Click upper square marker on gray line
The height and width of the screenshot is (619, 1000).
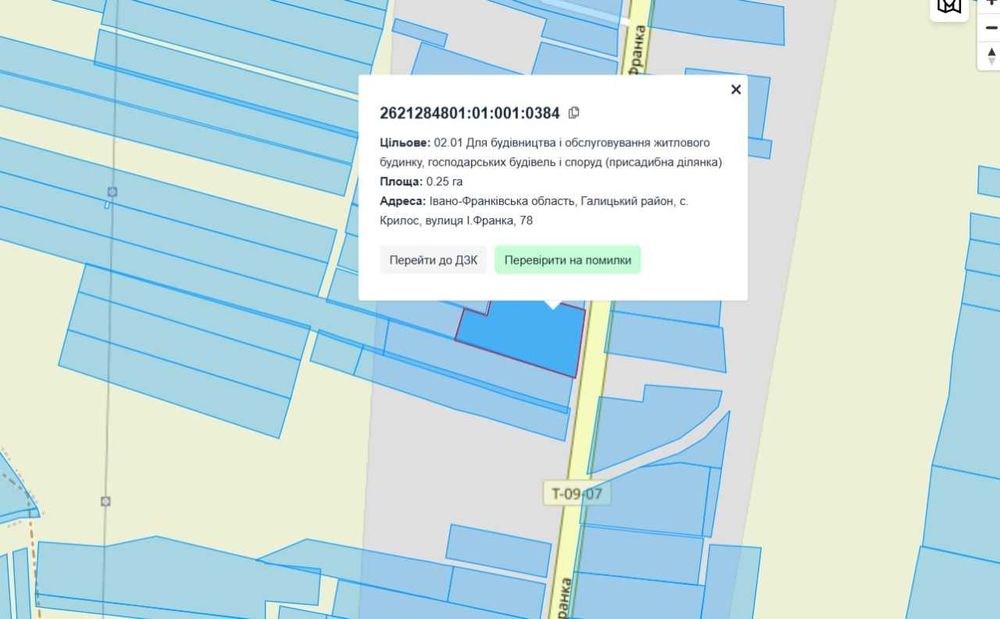[x=112, y=192]
